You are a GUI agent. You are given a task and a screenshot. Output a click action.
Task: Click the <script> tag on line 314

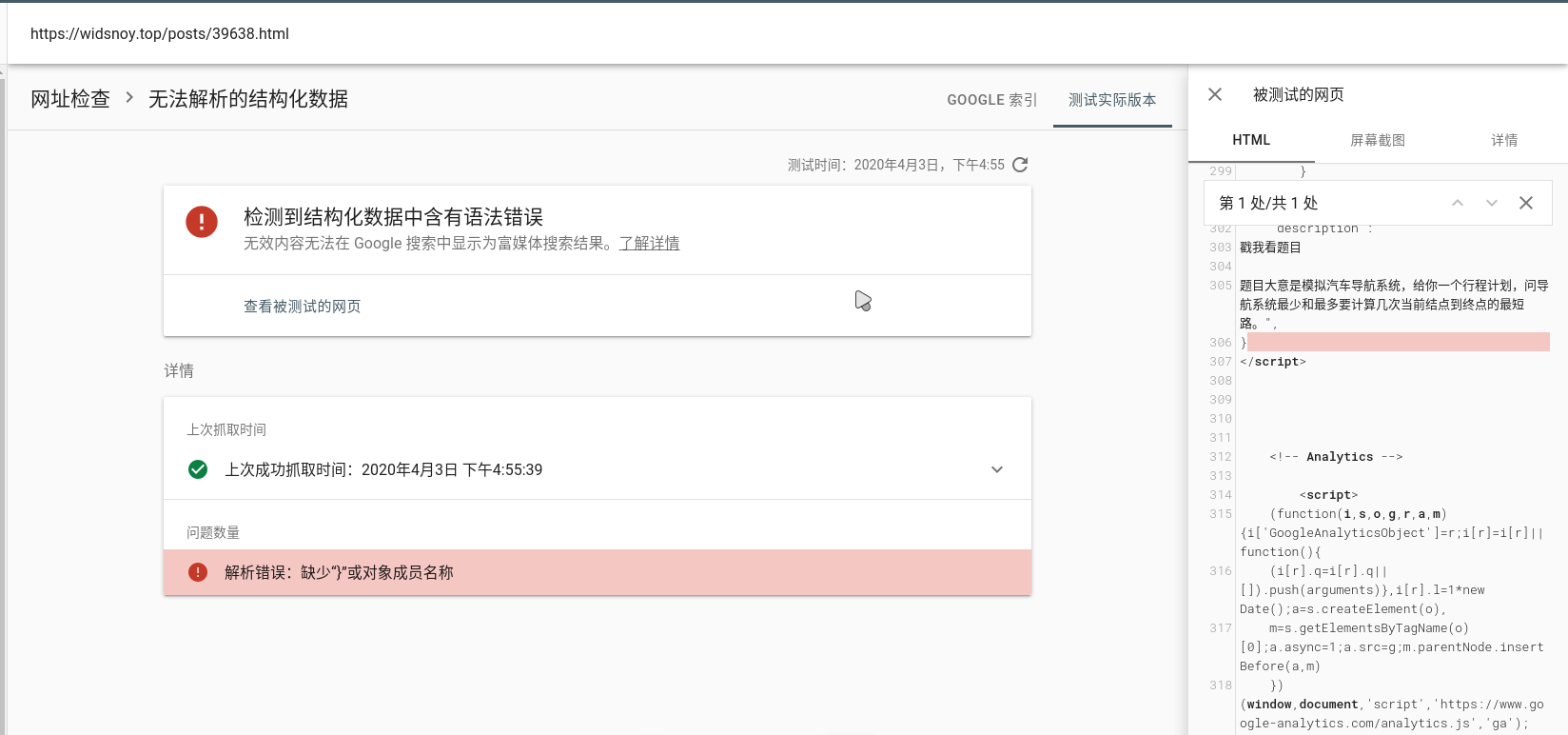click(x=1329, y=495)
